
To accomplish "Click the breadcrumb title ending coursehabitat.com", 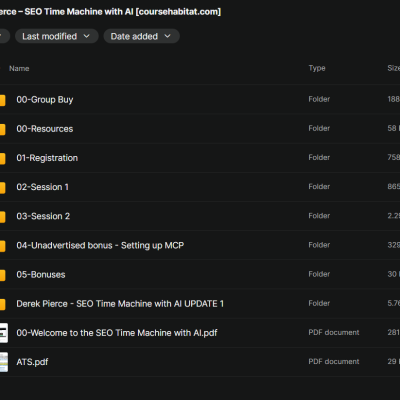I will pos(110,12).
